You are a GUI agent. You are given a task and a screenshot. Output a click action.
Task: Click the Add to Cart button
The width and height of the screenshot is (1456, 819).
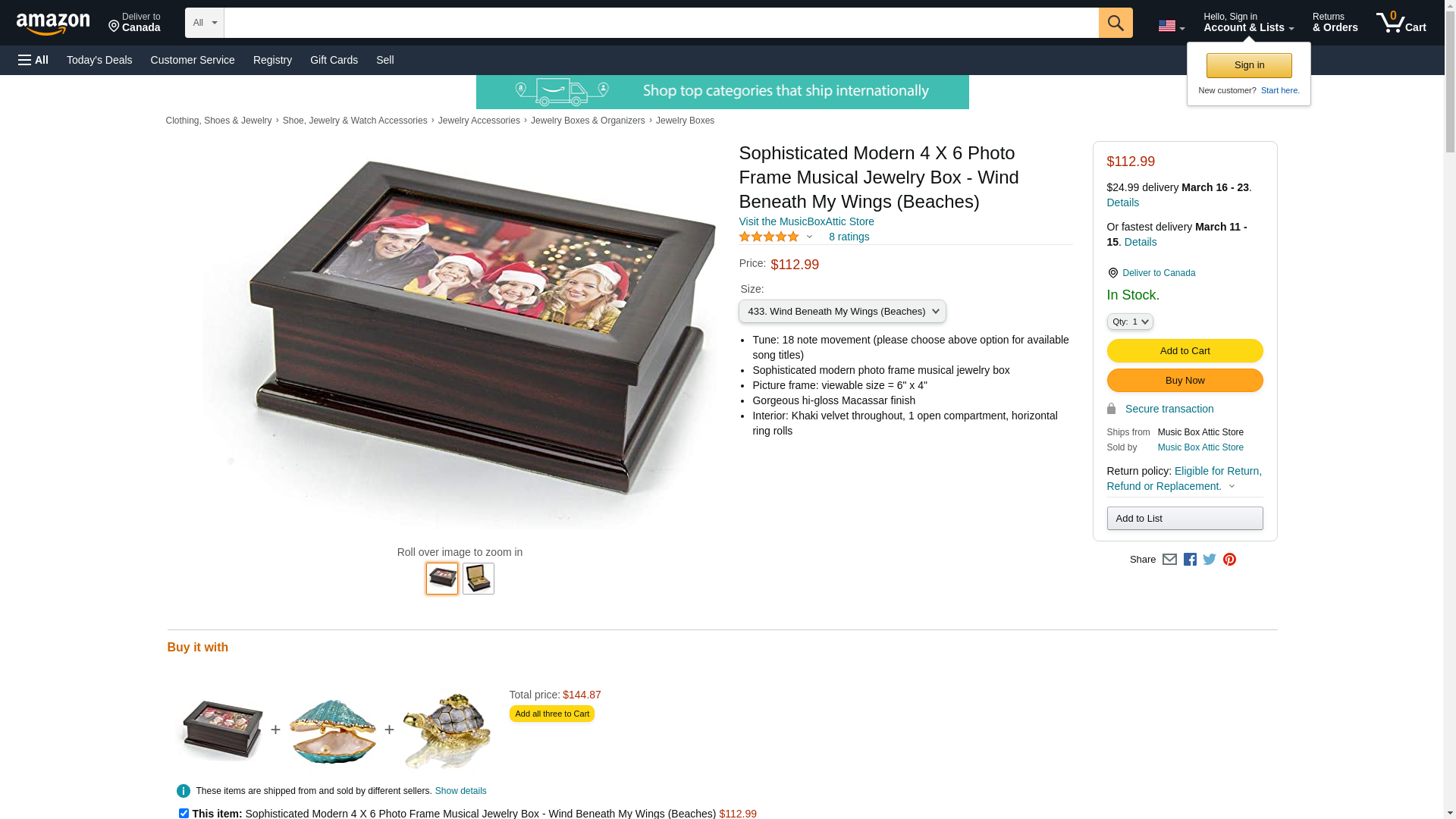[1185, 350]
